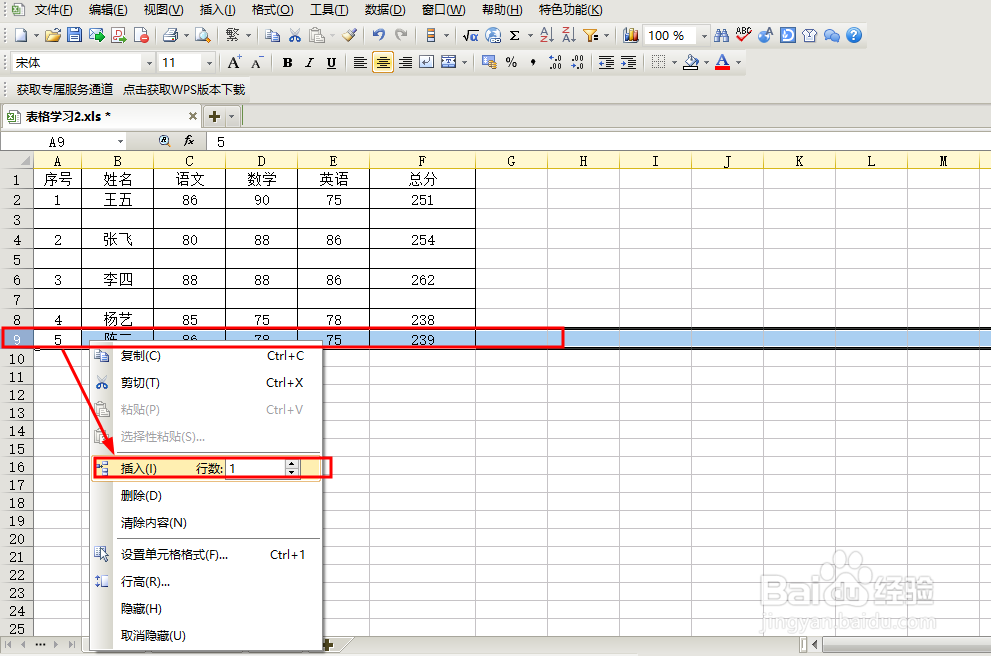This screenshot has width=991, height=656.
Task: Expand the Name Box dropdown arrow
Action: point(120,142)
